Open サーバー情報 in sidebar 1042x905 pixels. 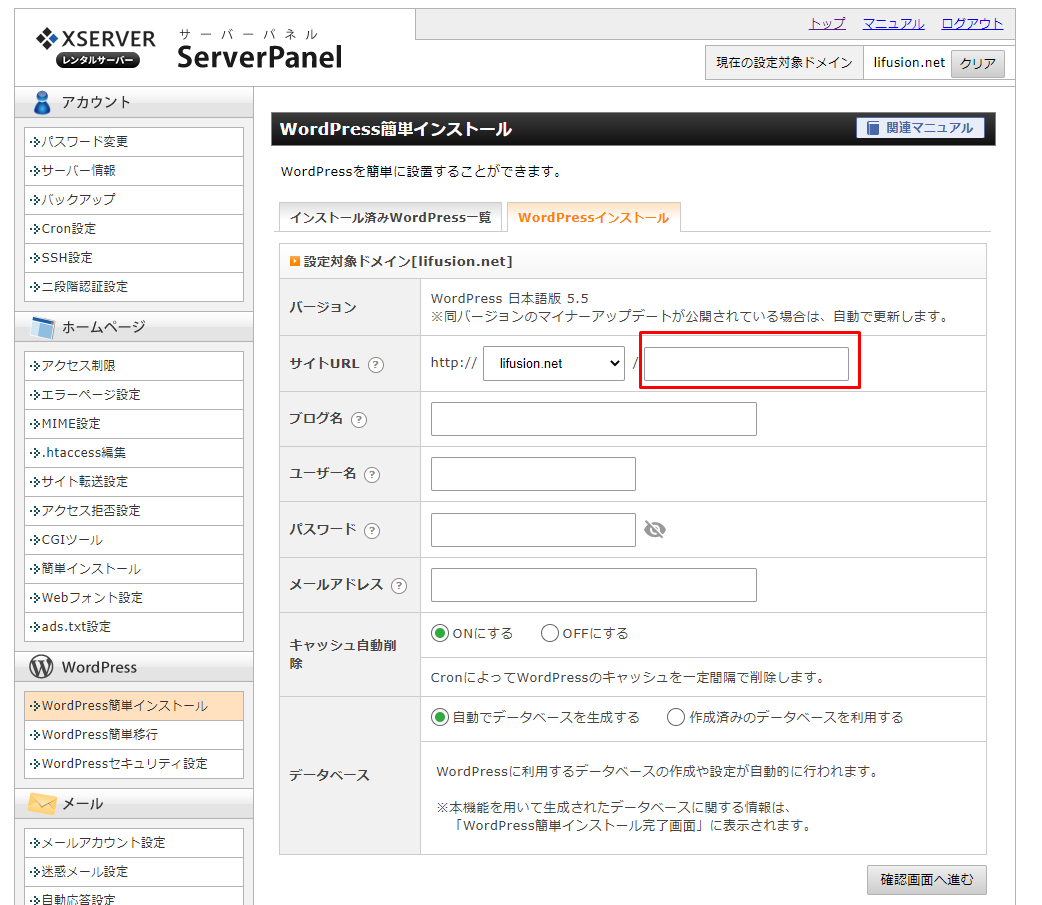click(x=134, y=171)
